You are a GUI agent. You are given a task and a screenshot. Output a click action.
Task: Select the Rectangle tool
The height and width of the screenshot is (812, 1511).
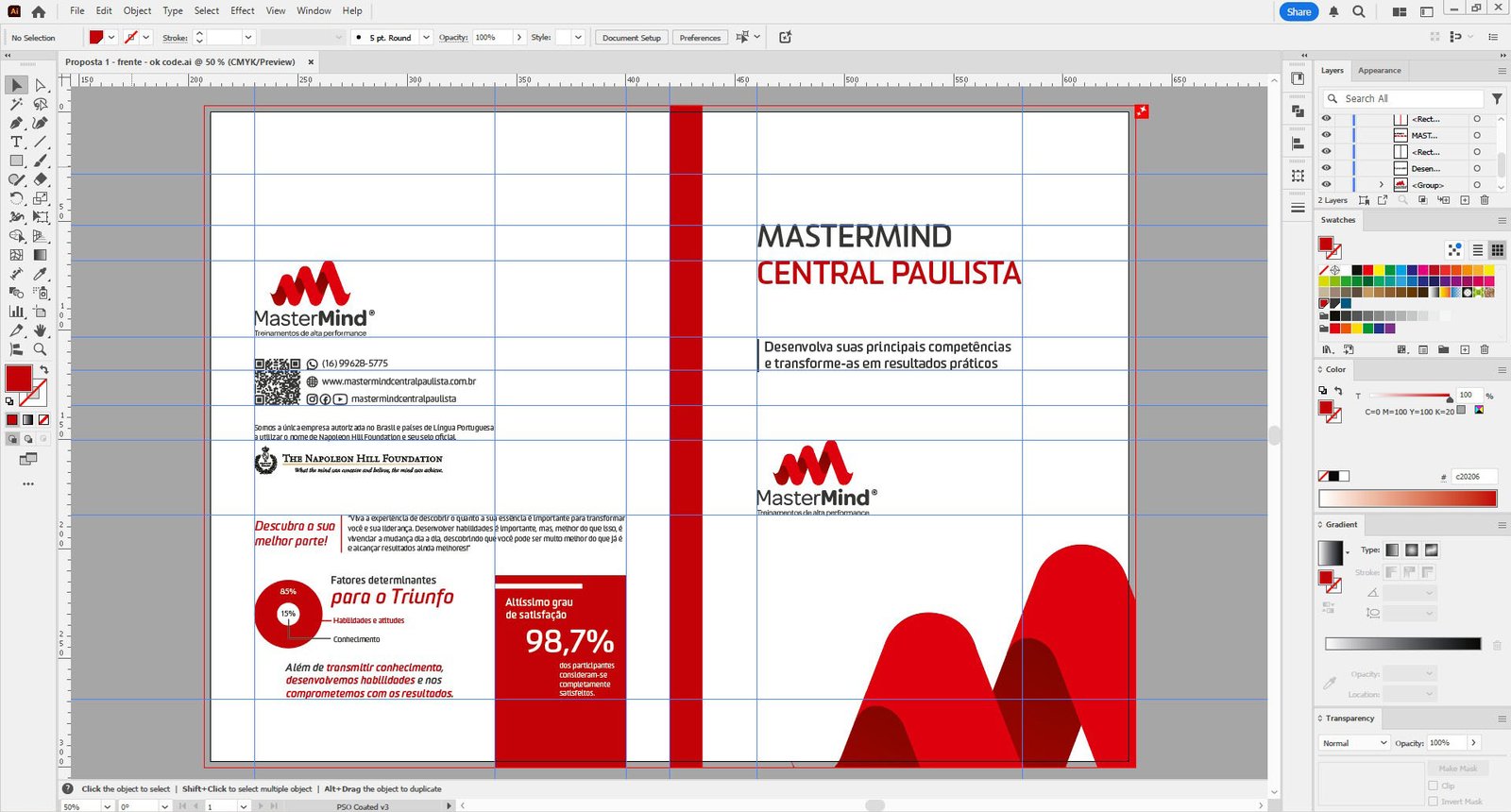[x=16, y=161]
